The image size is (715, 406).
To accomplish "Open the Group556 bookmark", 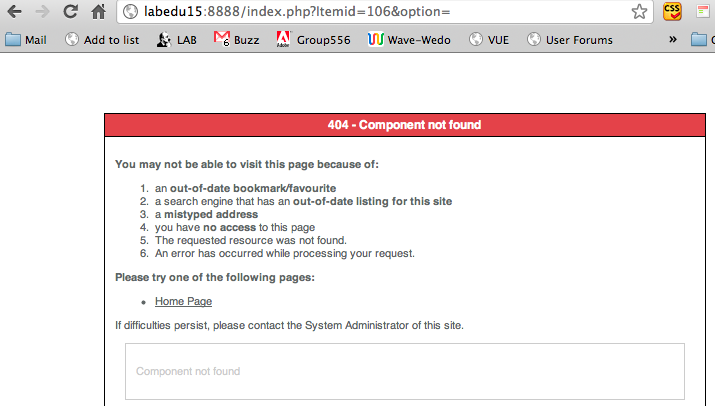I will point(313,40).
